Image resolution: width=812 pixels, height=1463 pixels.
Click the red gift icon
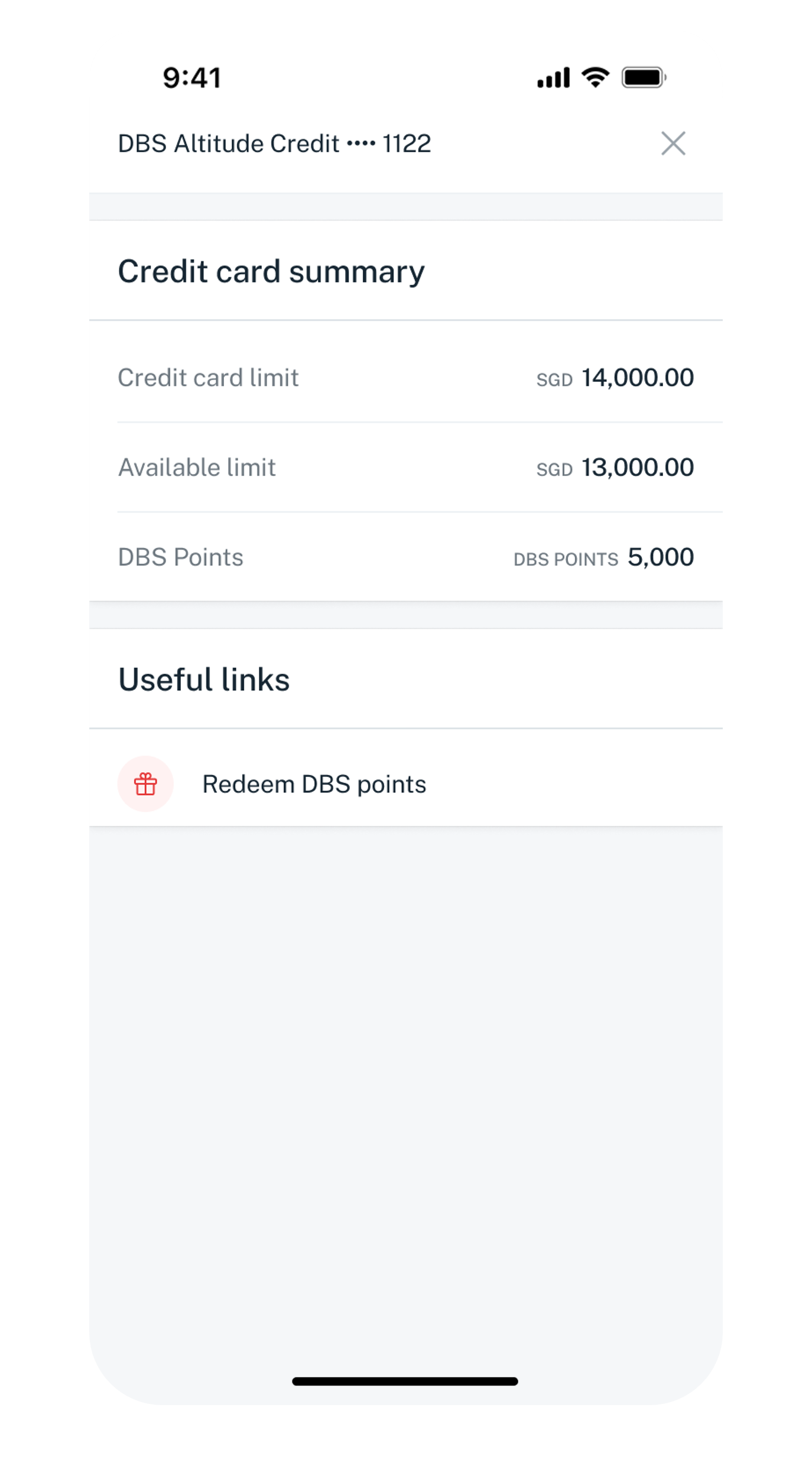tap(145, 784)
